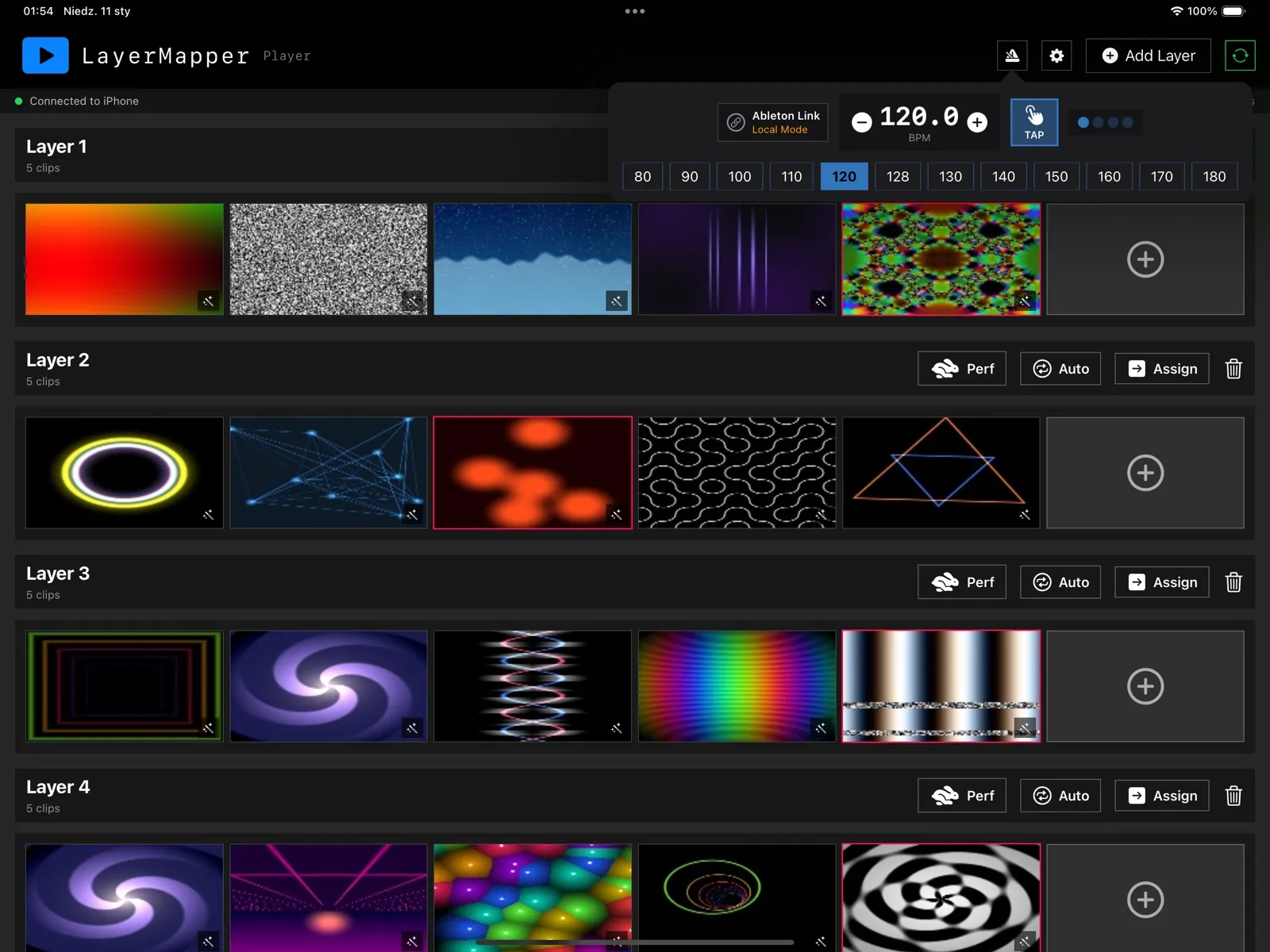Trigger the DNA helix clip in Layer 3

coord(533,686)
